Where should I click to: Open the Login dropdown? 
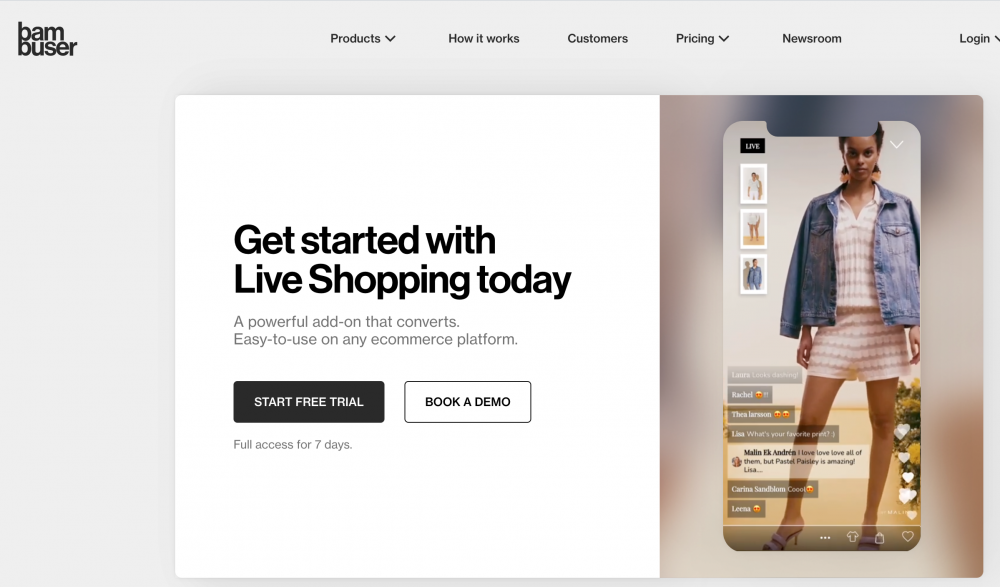point(979,39)
